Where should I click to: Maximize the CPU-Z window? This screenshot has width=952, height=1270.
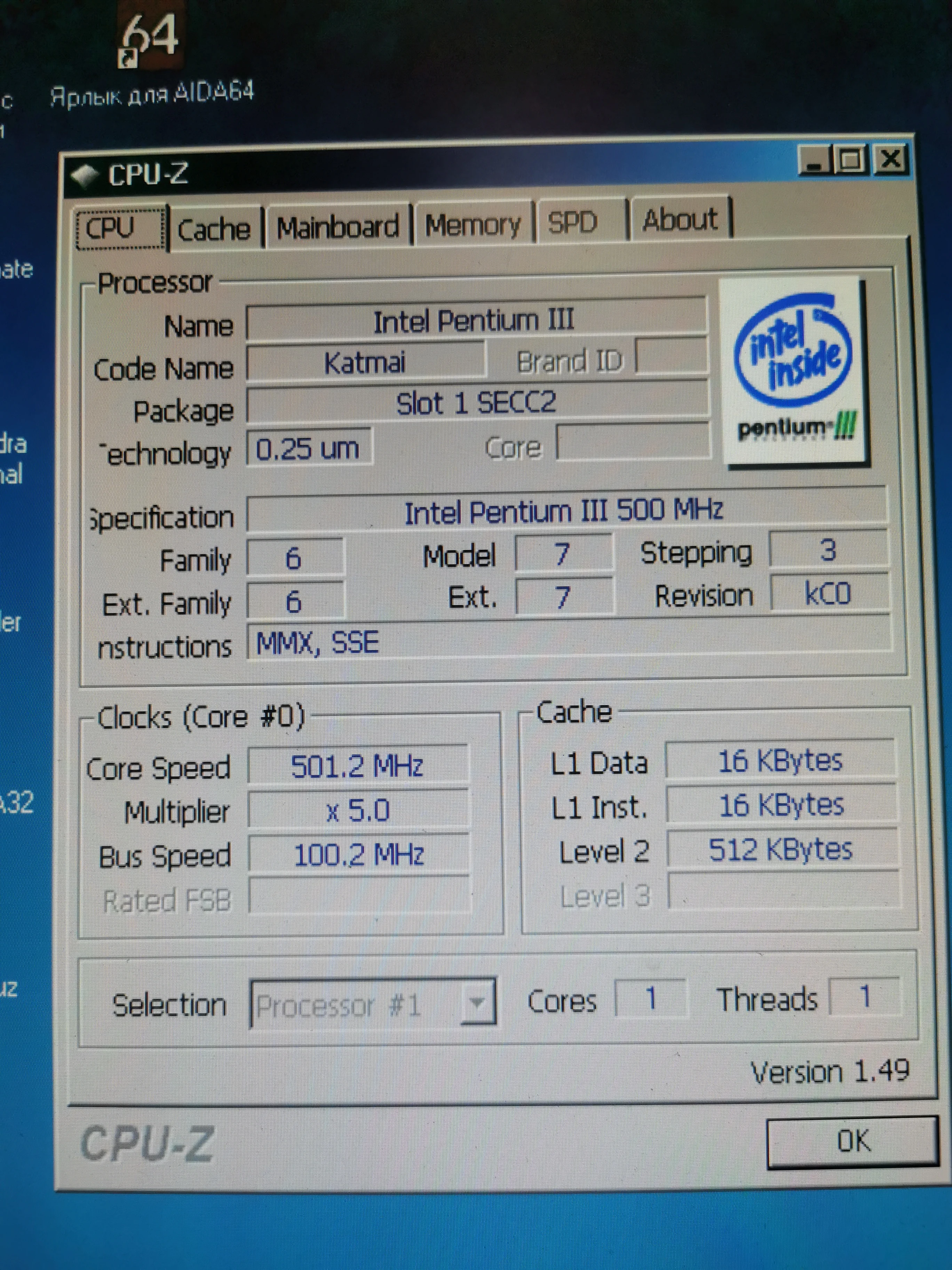tap(850, 159)
